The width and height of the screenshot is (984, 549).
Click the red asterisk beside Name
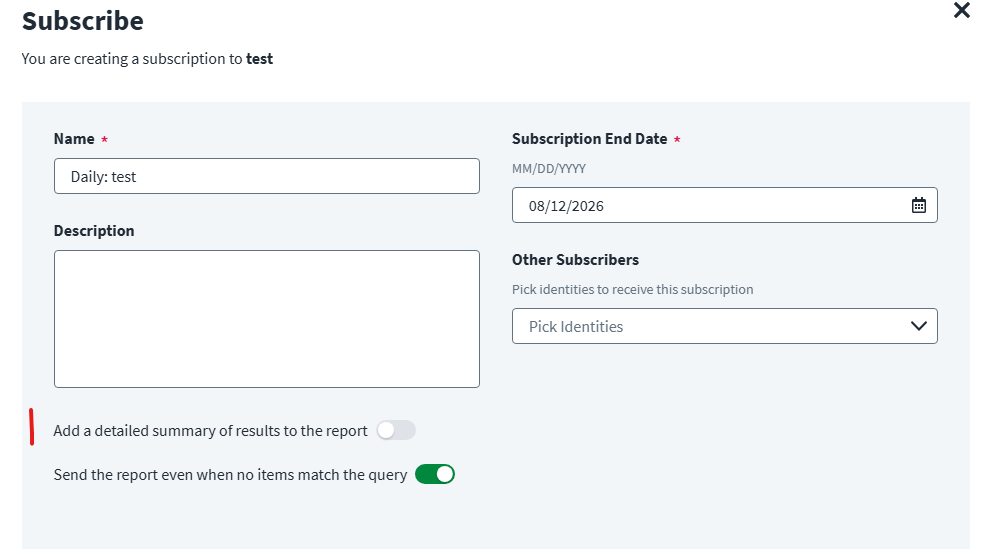point(105,140)
